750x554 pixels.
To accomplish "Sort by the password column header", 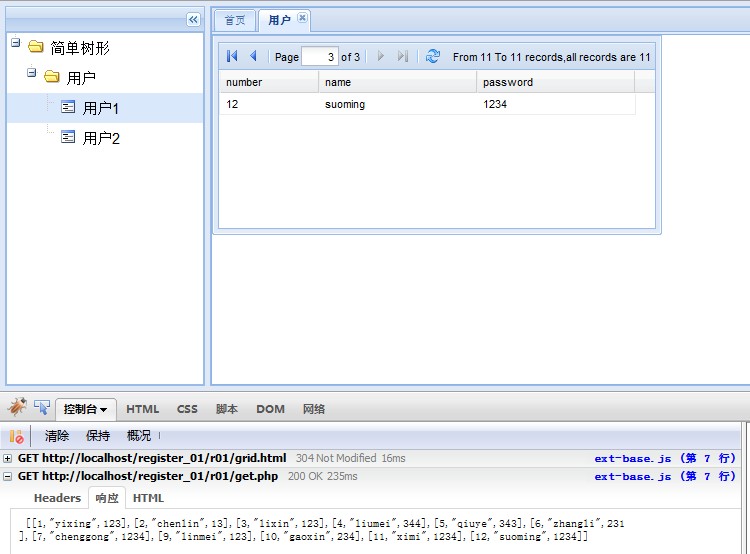I will (555, 82).
